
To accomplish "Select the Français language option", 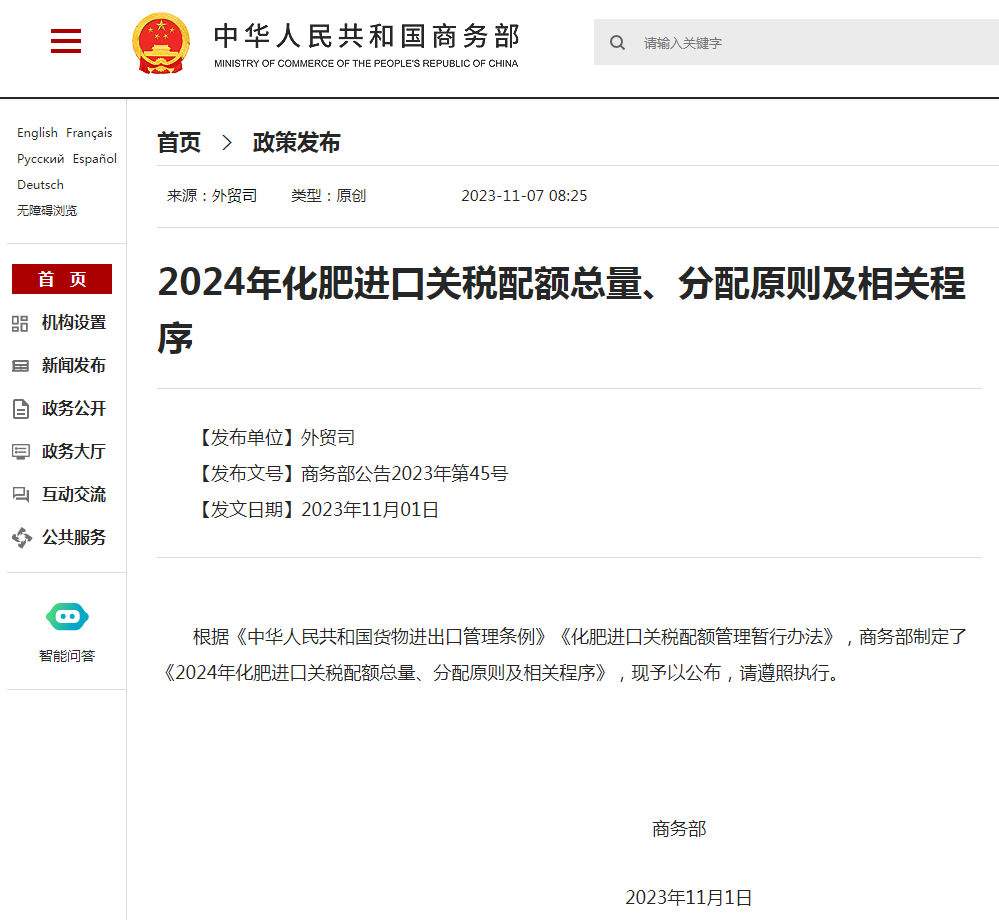I will [x=90, y=132].
